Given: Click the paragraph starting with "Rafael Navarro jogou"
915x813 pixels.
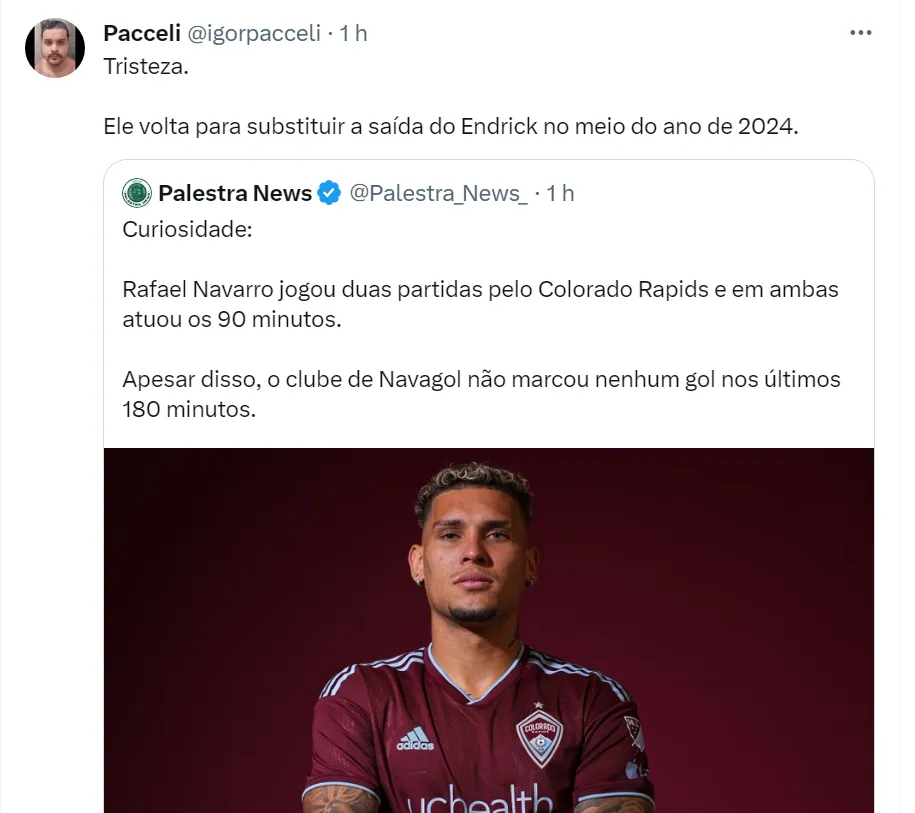Looking at the screenshot, I should 480,305.
